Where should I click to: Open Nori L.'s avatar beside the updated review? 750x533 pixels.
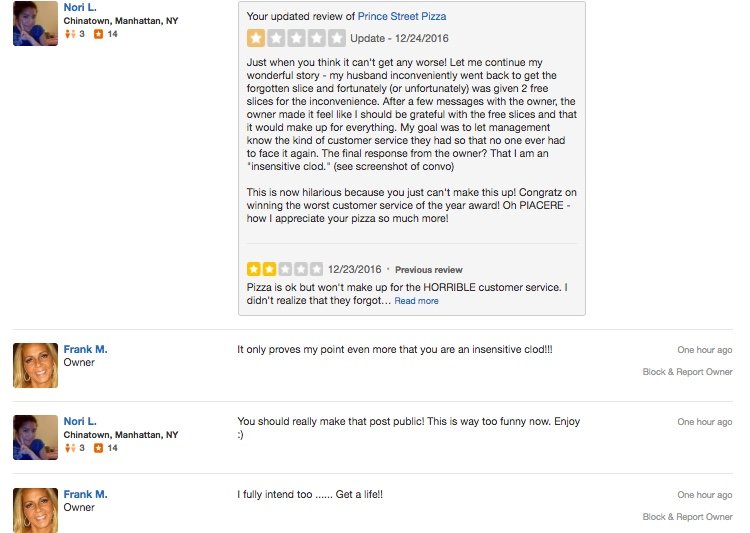coord(35,23)
